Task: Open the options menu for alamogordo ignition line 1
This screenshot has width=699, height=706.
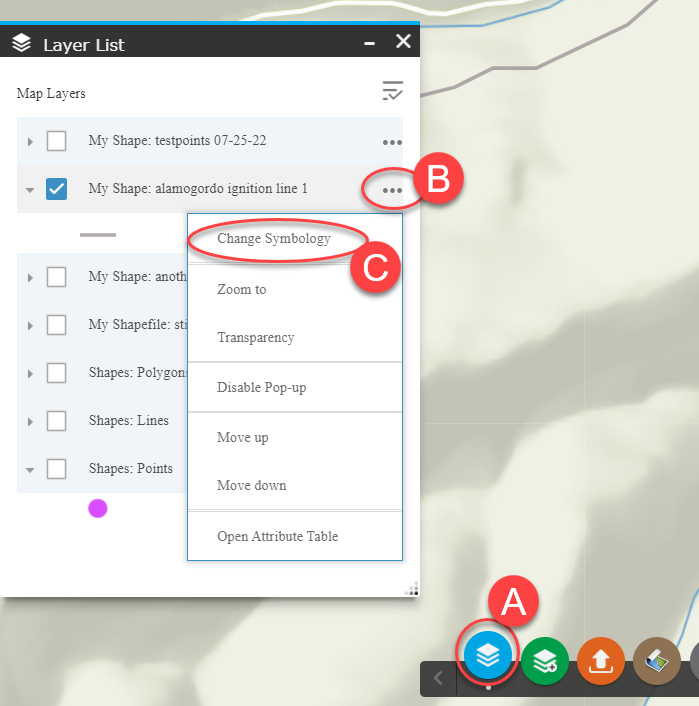Action: click(392, 190)
